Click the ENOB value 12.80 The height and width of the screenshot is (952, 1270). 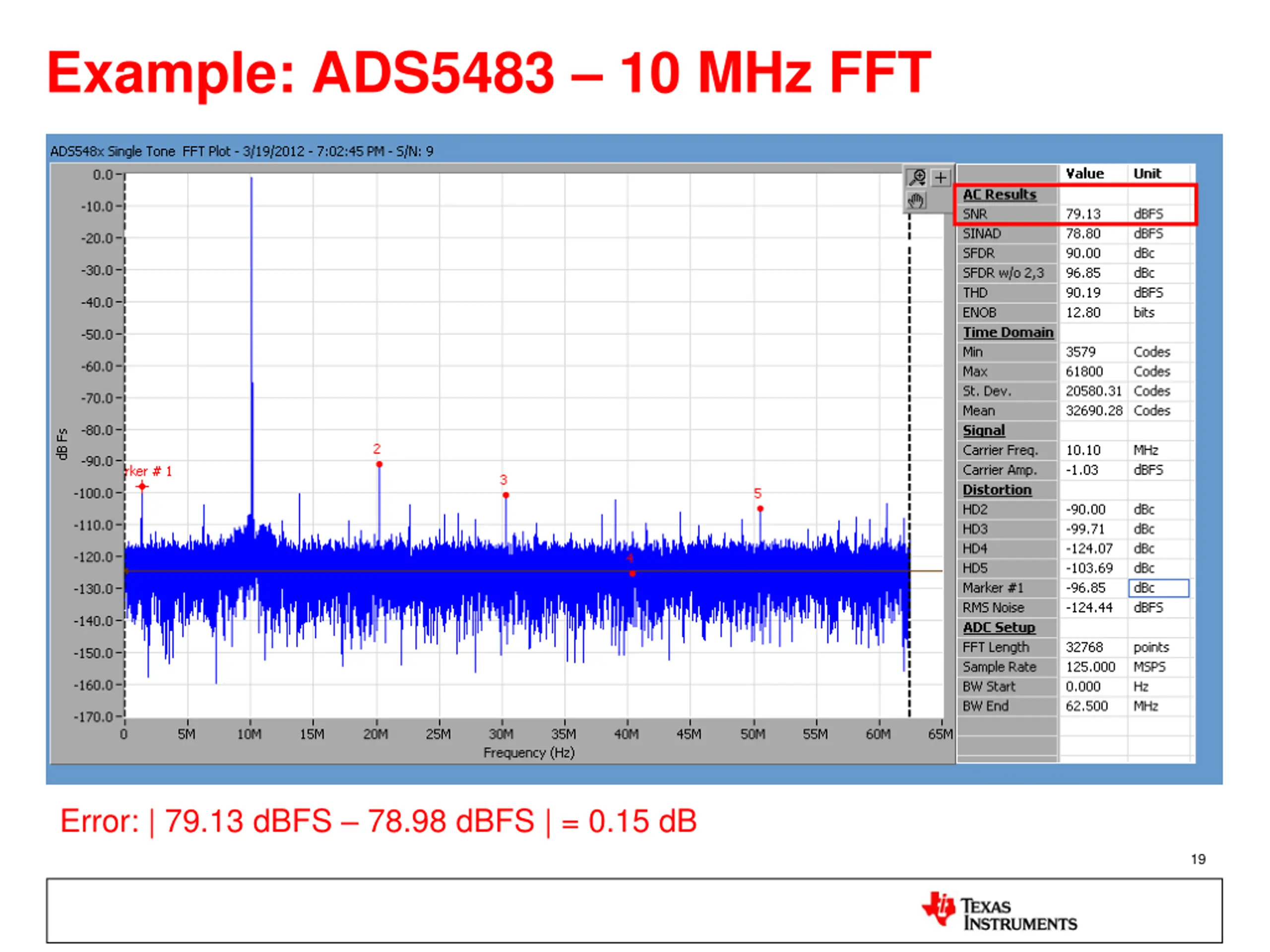(1083, 313)
